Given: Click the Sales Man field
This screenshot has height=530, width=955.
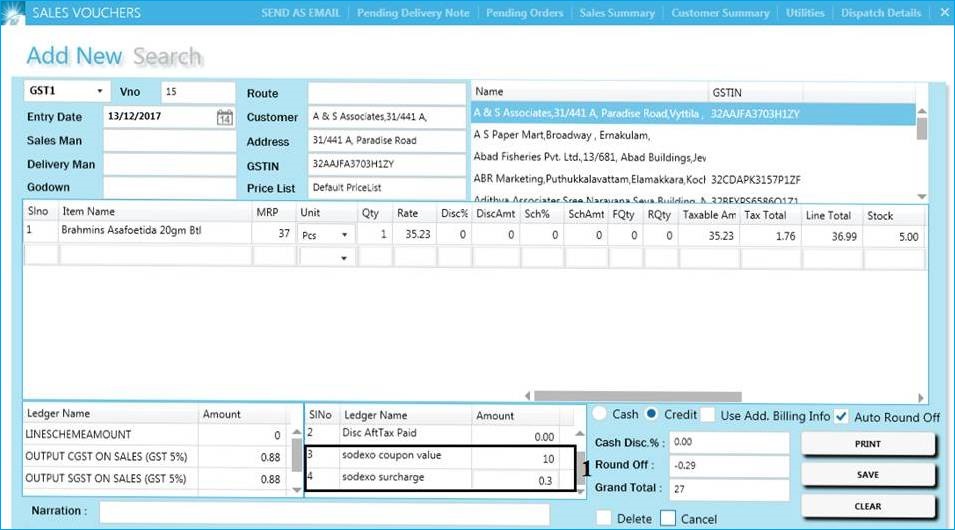Looking at the screenshot, I should pos(169,141).
